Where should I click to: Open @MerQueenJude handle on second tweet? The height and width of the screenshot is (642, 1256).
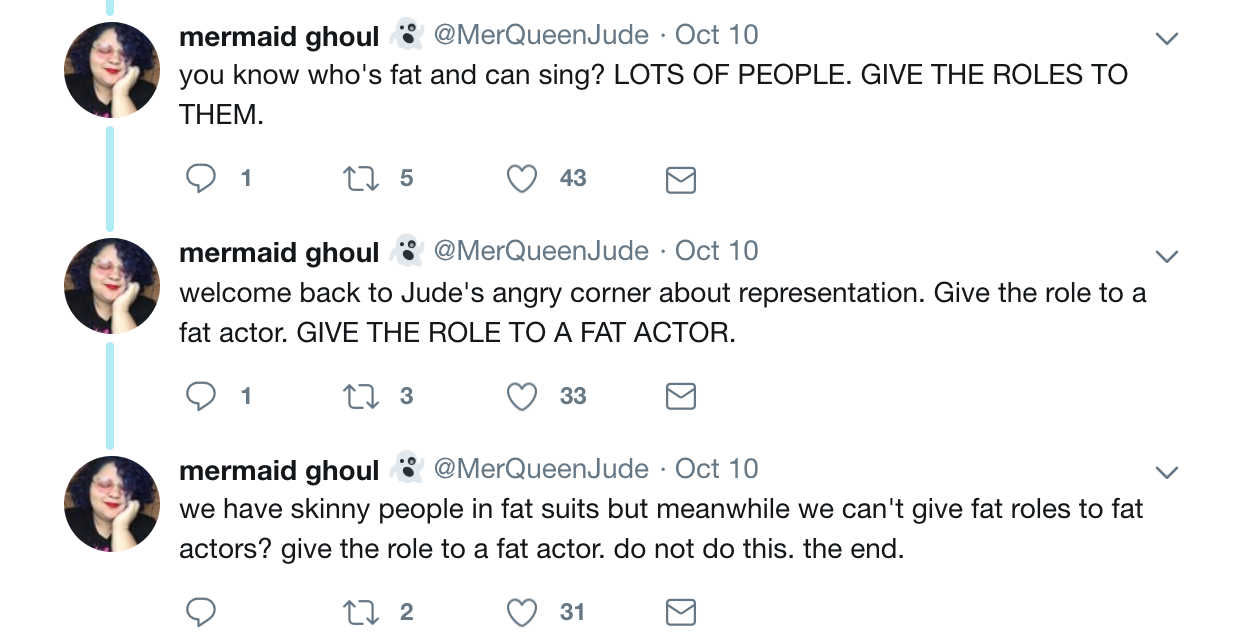pyautogui.click(x=540, y=251)
